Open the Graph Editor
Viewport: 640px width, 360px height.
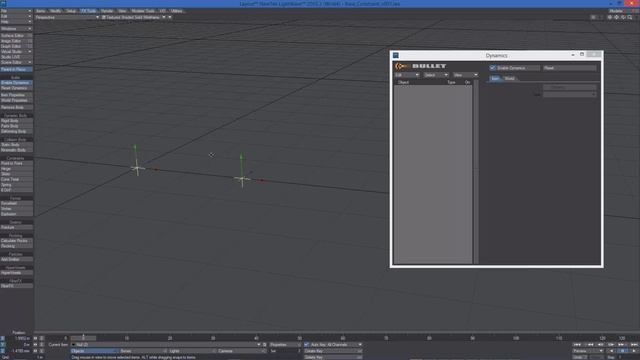tap(16, 47)
